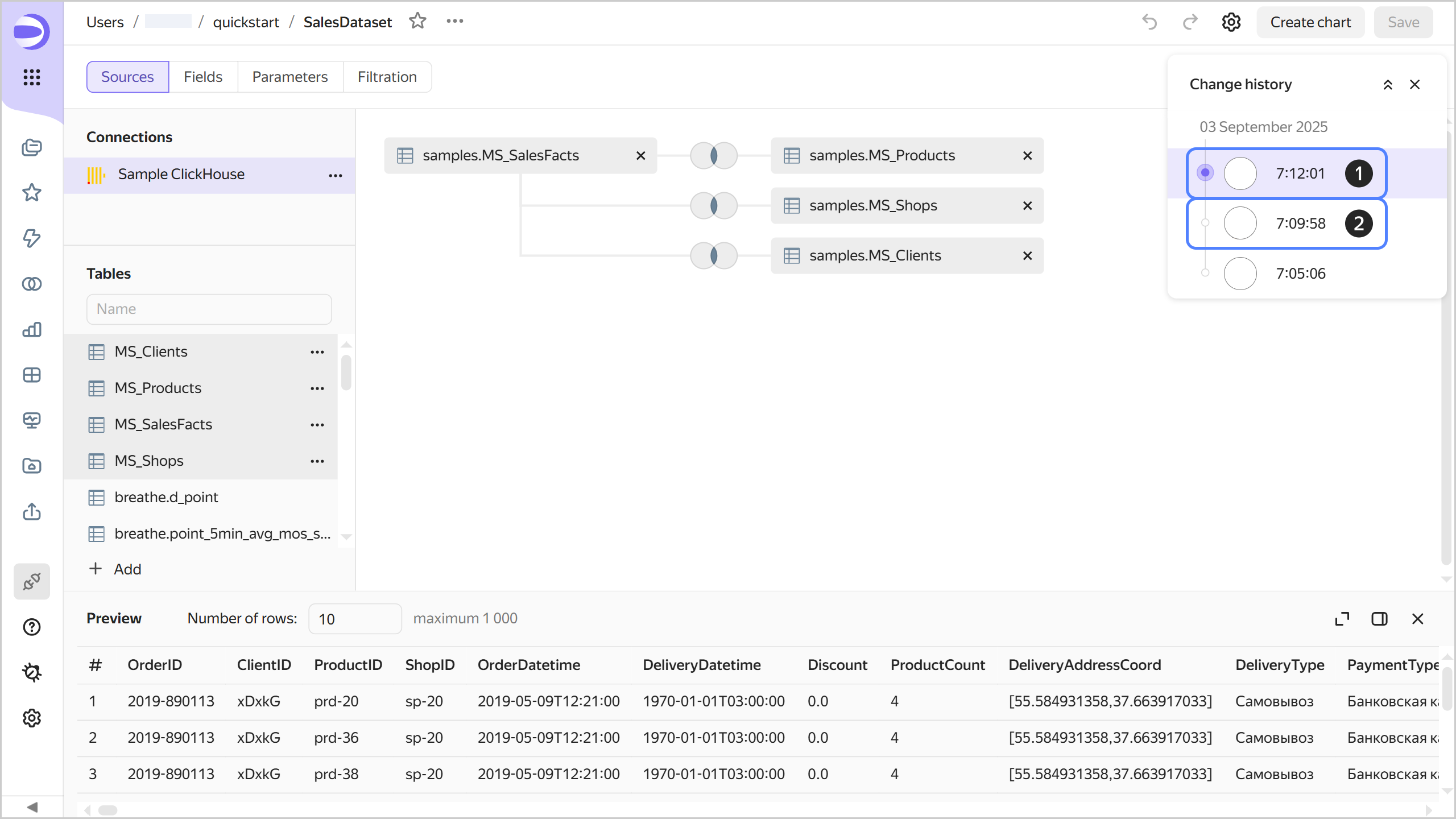1456x819 pixels.
Task: Open MS_Products table options menu
Action: [x=317, y=388]
